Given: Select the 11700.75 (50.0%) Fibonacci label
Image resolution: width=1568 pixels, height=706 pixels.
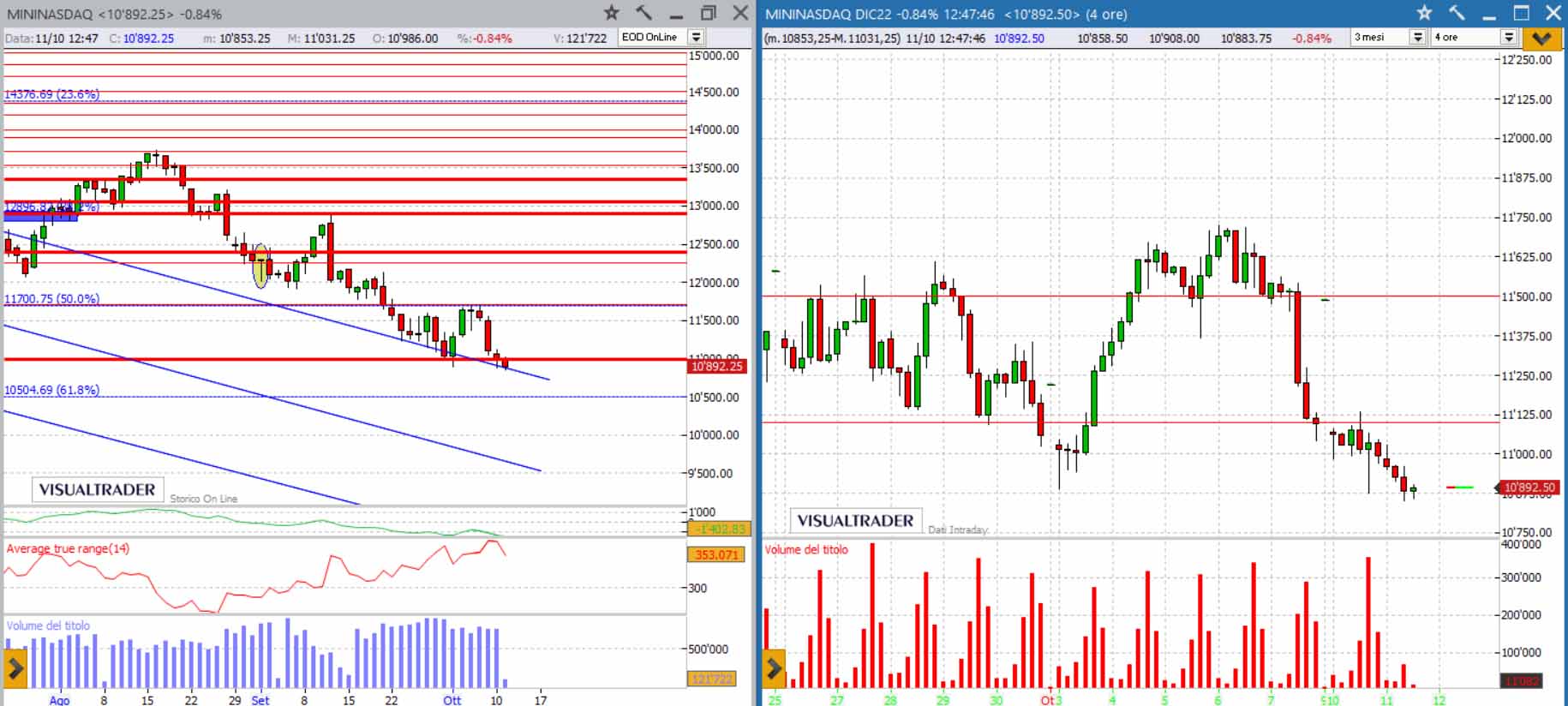Looking at the screenshot, I should [51, 299].
